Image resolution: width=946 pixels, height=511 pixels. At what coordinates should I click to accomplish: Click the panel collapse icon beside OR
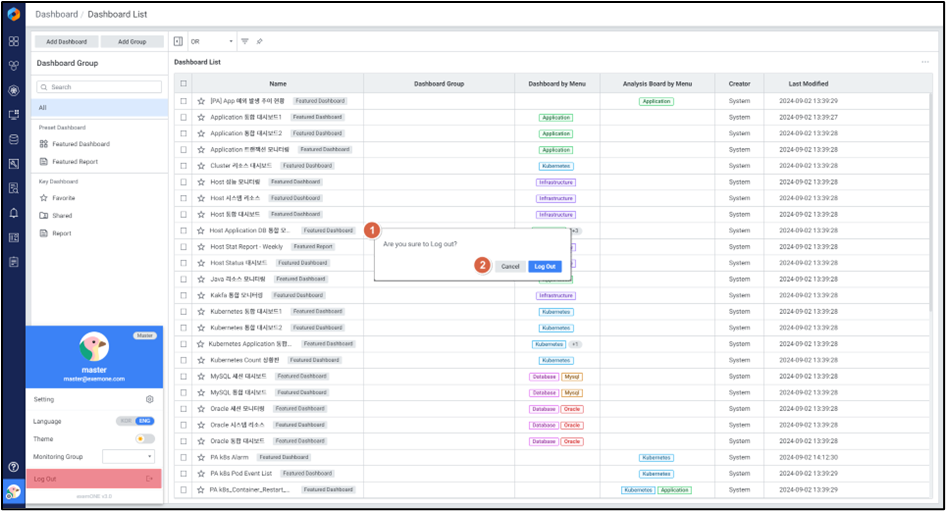tap(178, 42)
